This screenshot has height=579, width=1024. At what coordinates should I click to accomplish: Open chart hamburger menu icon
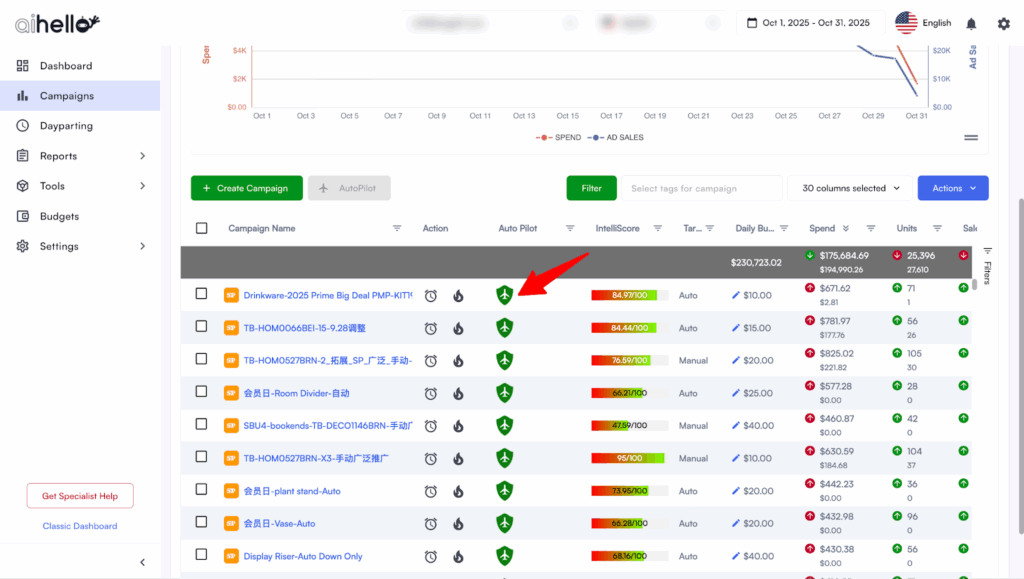click(970, 138)
